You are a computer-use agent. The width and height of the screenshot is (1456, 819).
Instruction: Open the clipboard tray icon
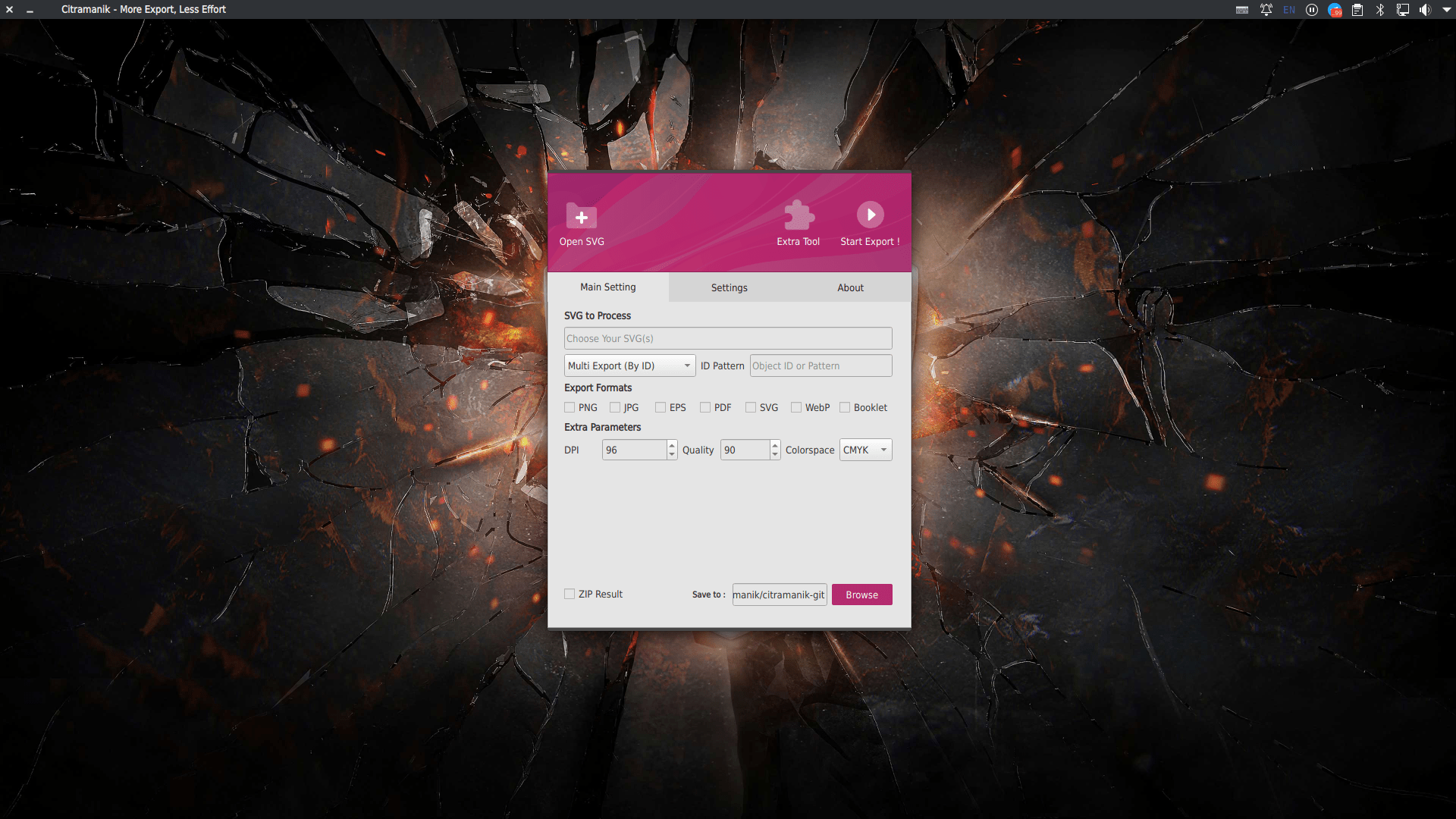point(1357,10)
